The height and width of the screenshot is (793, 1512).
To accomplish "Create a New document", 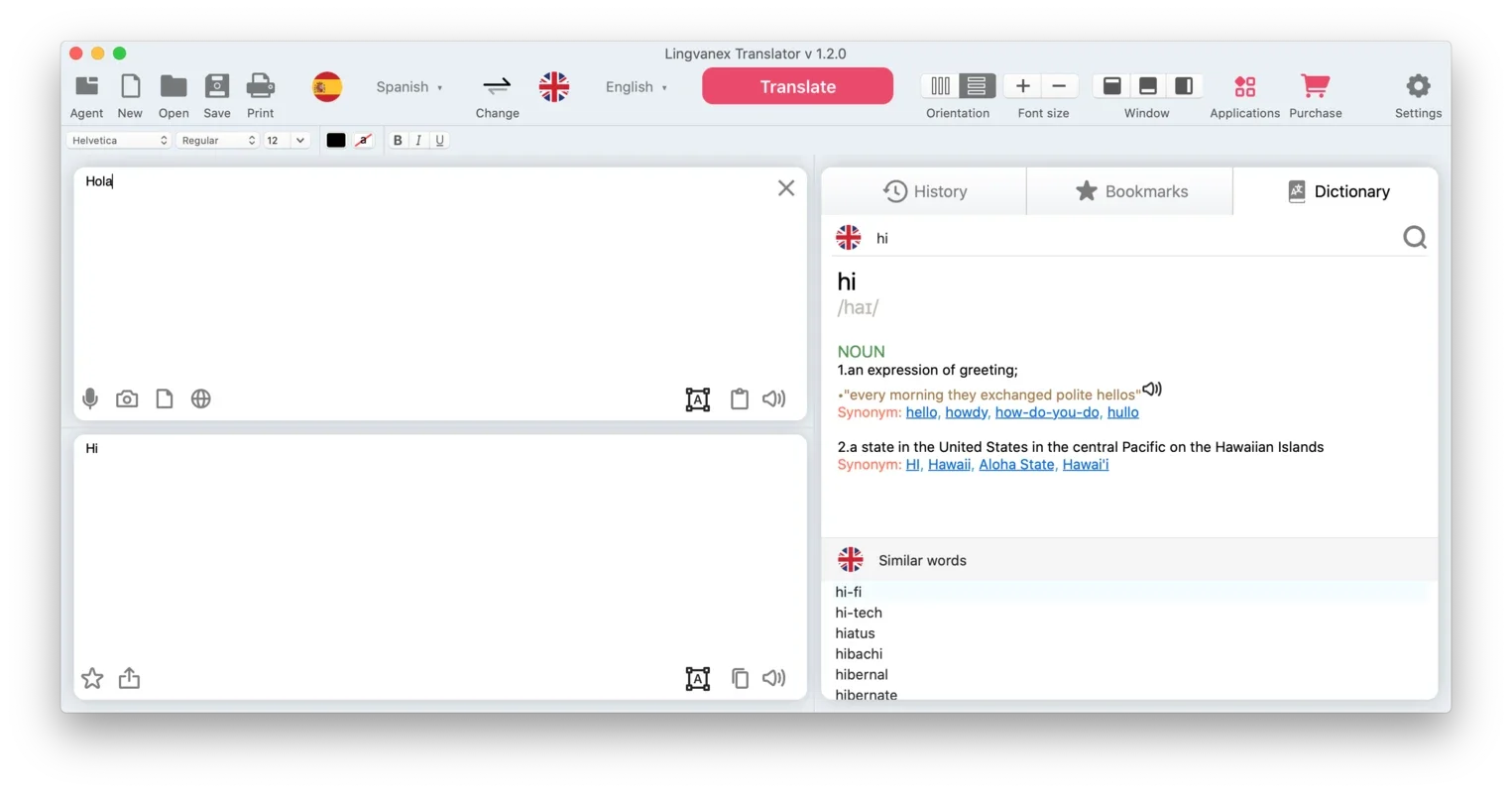I will [x=130, y=86].
